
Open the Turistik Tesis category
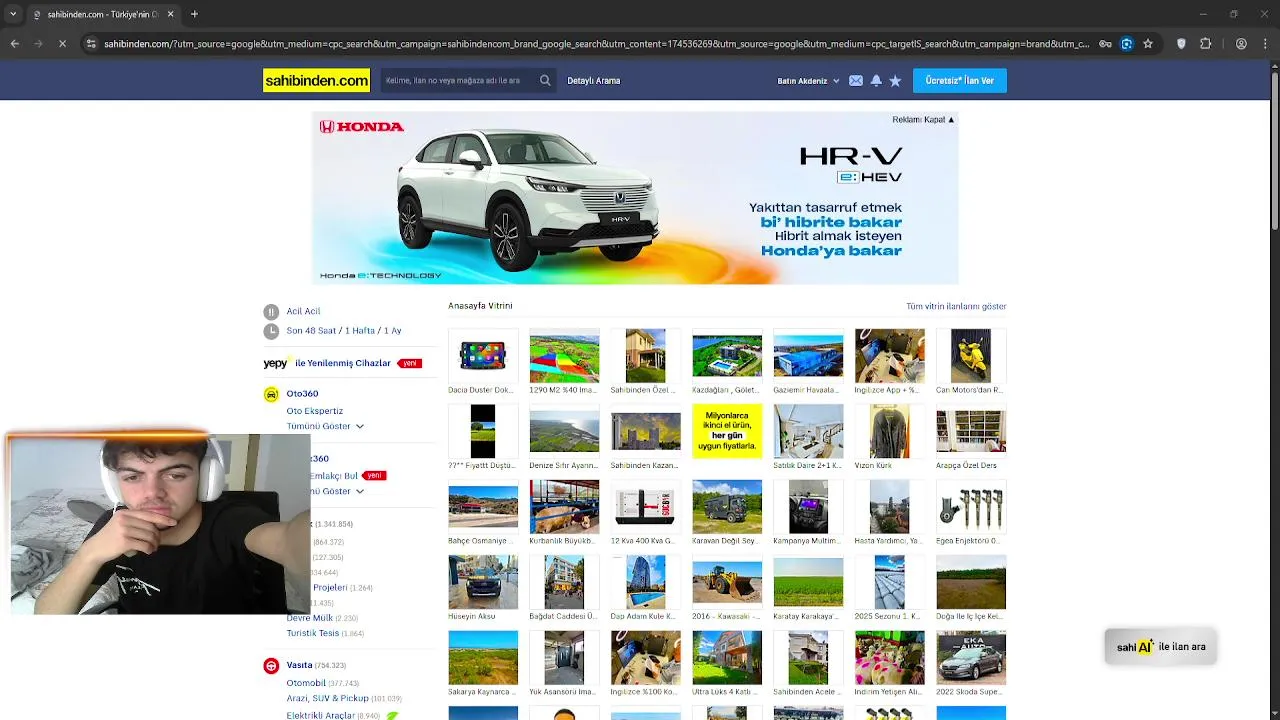(313, 633)
